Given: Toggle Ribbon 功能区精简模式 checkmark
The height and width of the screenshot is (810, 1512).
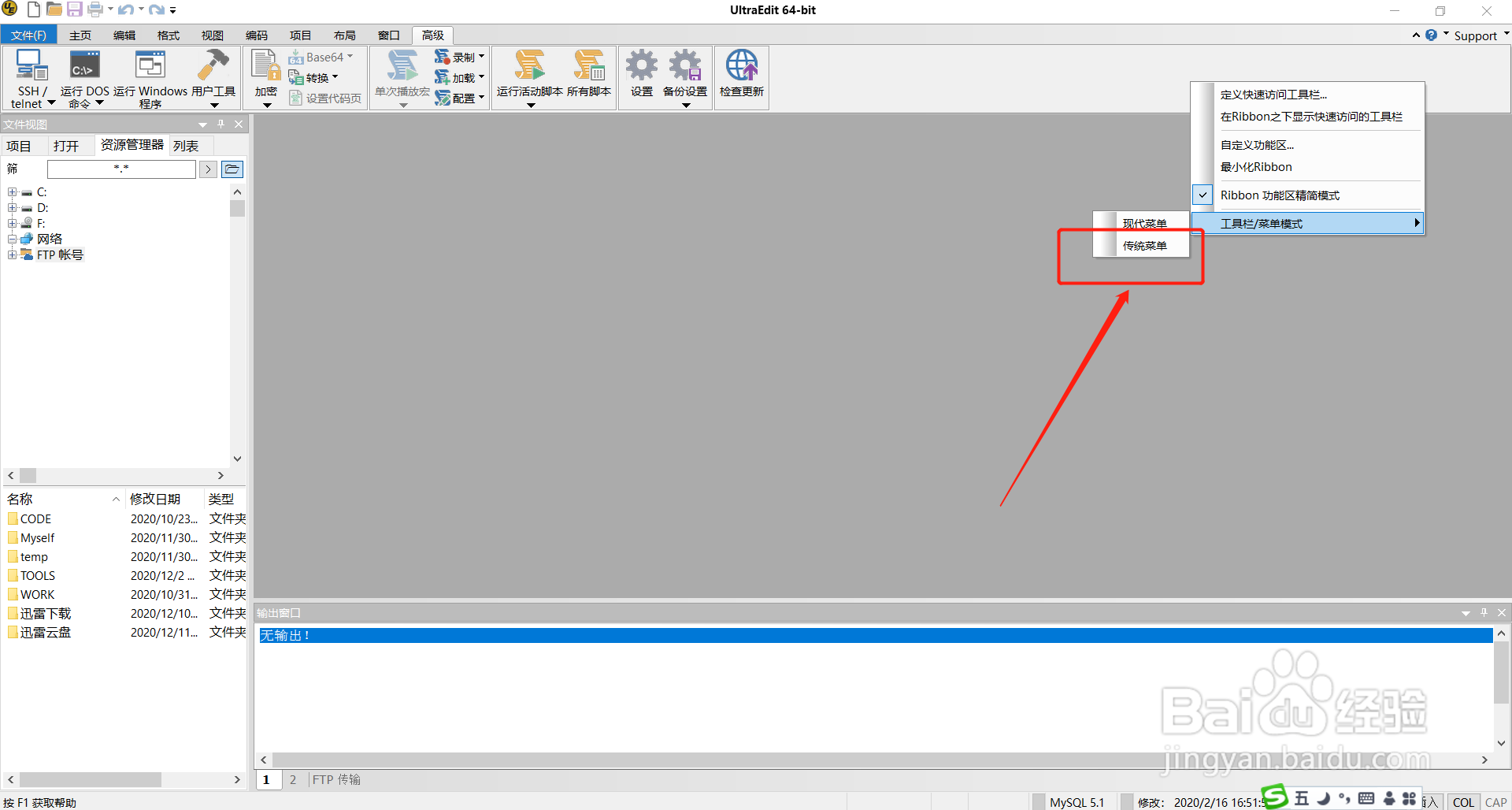Looking at the screenshot, I should (x=1203, y=195).
